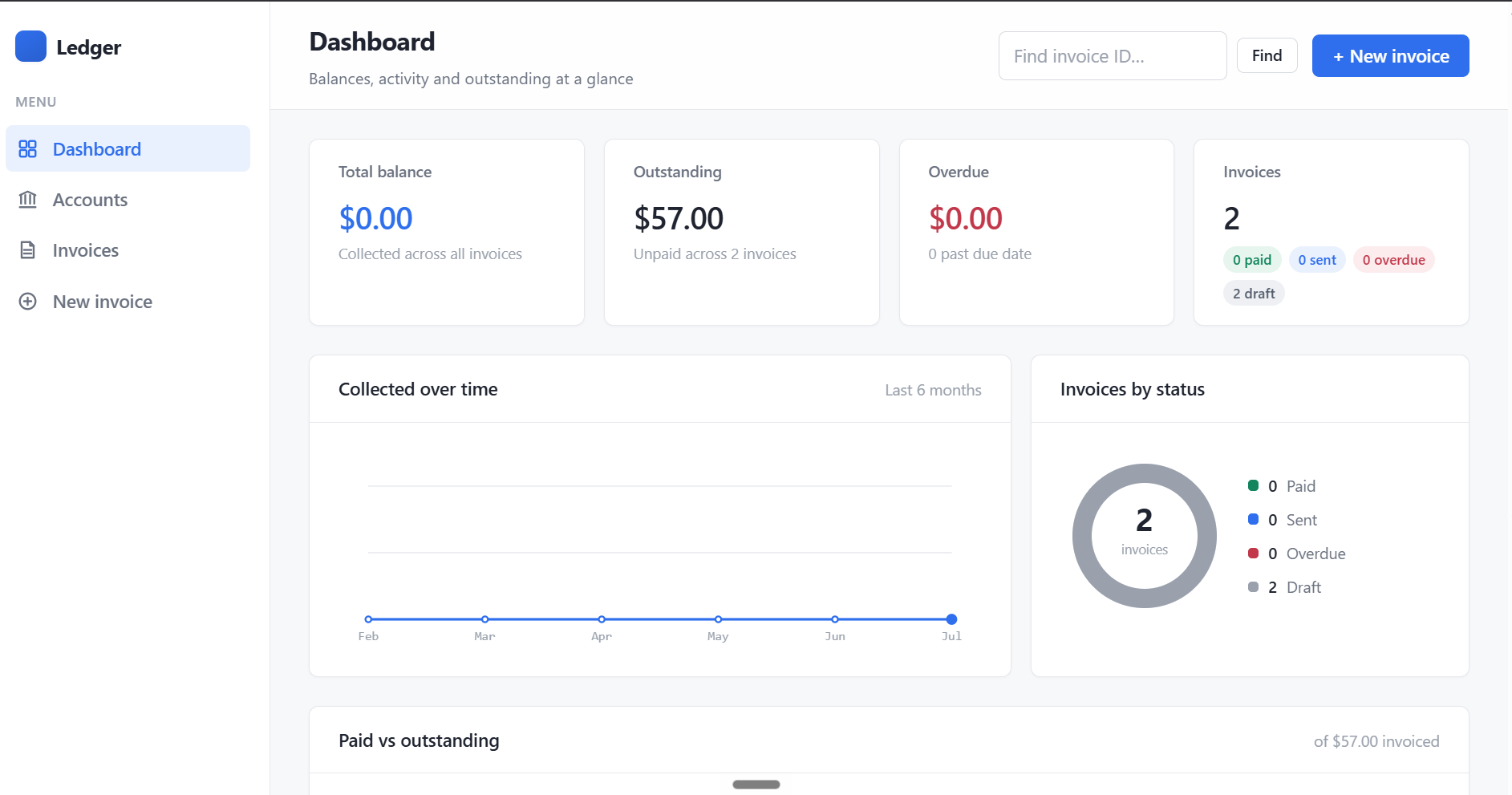Click the Invoices document icon

28,250
